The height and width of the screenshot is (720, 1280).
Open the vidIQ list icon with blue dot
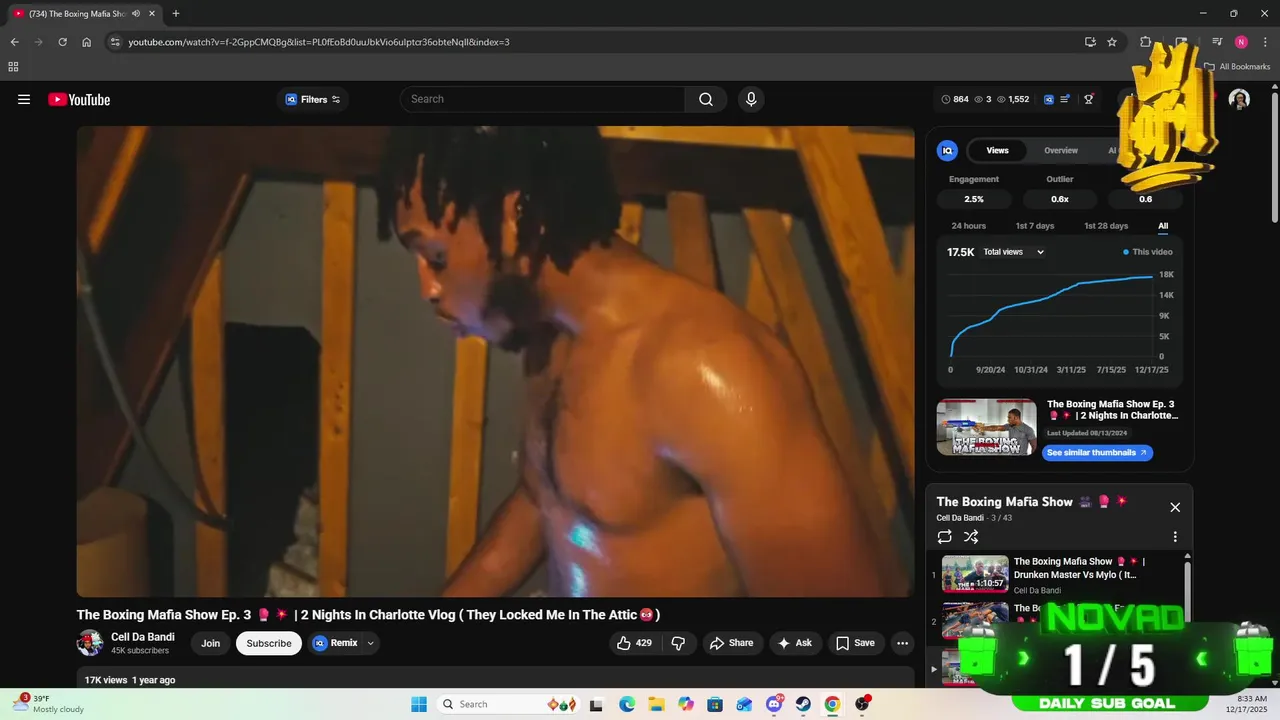pyautogui.click(x=1066, y=99)
